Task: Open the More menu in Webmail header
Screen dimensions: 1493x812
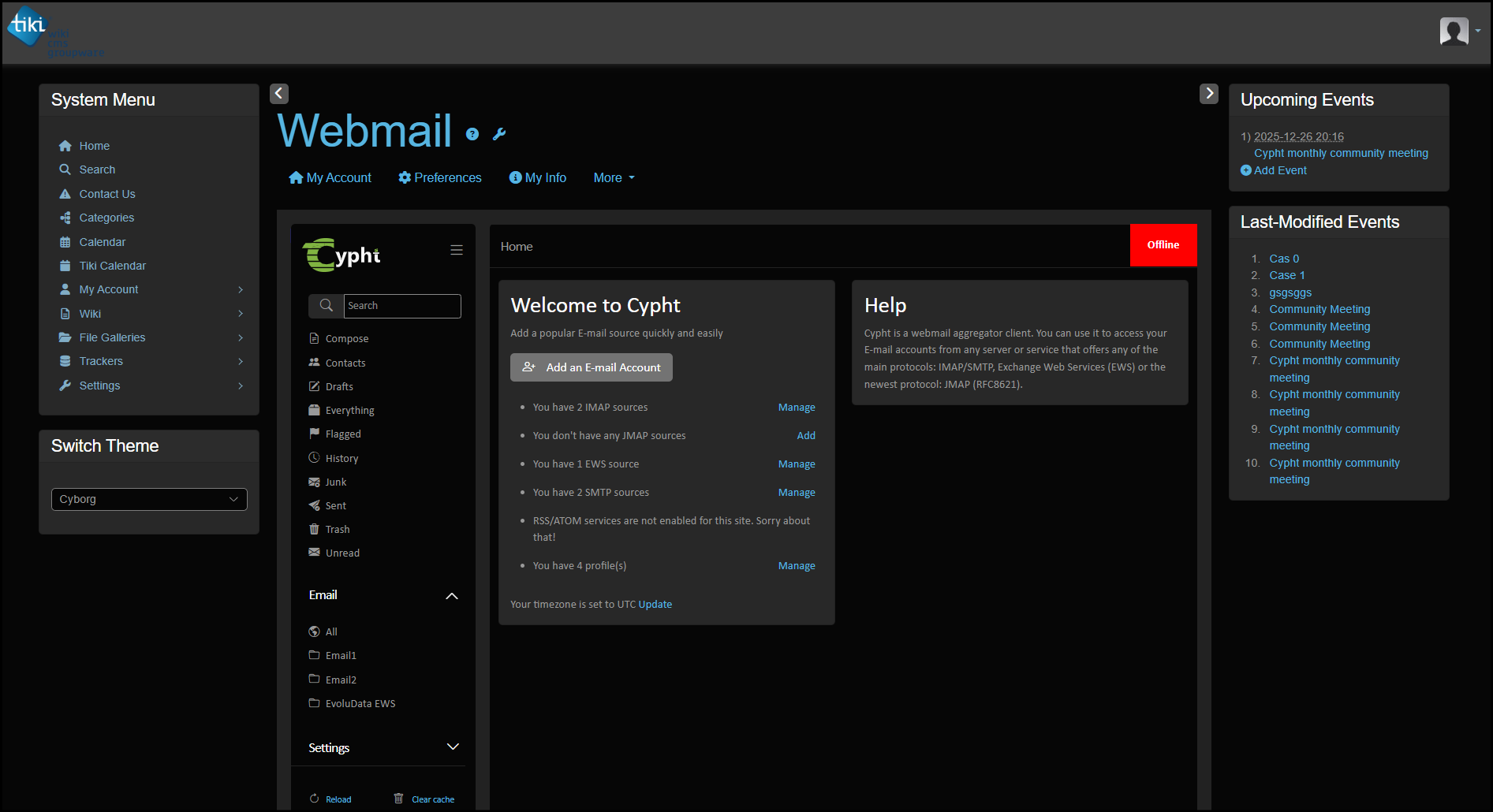Action: pyautogui.click(x=612, y=177)
